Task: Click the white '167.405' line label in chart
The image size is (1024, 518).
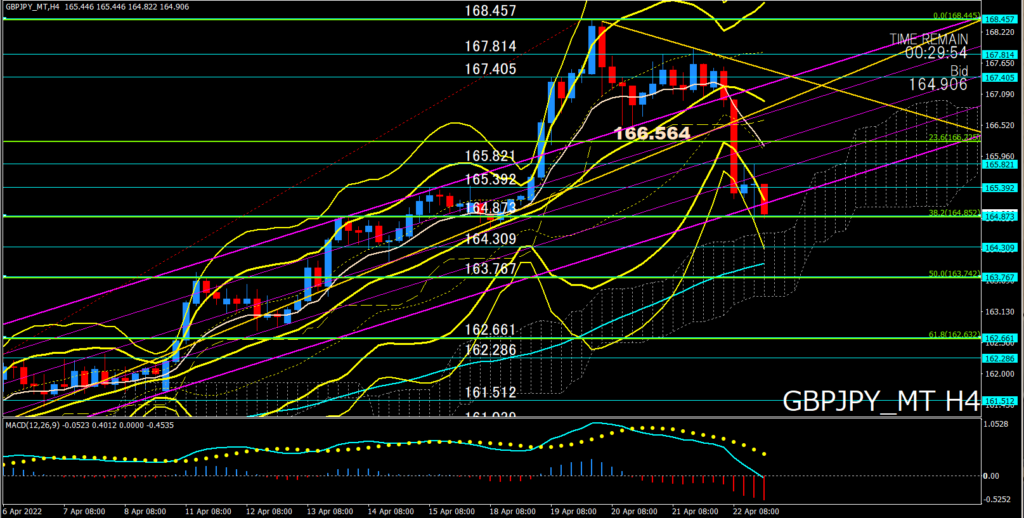Action: point(490,69)
